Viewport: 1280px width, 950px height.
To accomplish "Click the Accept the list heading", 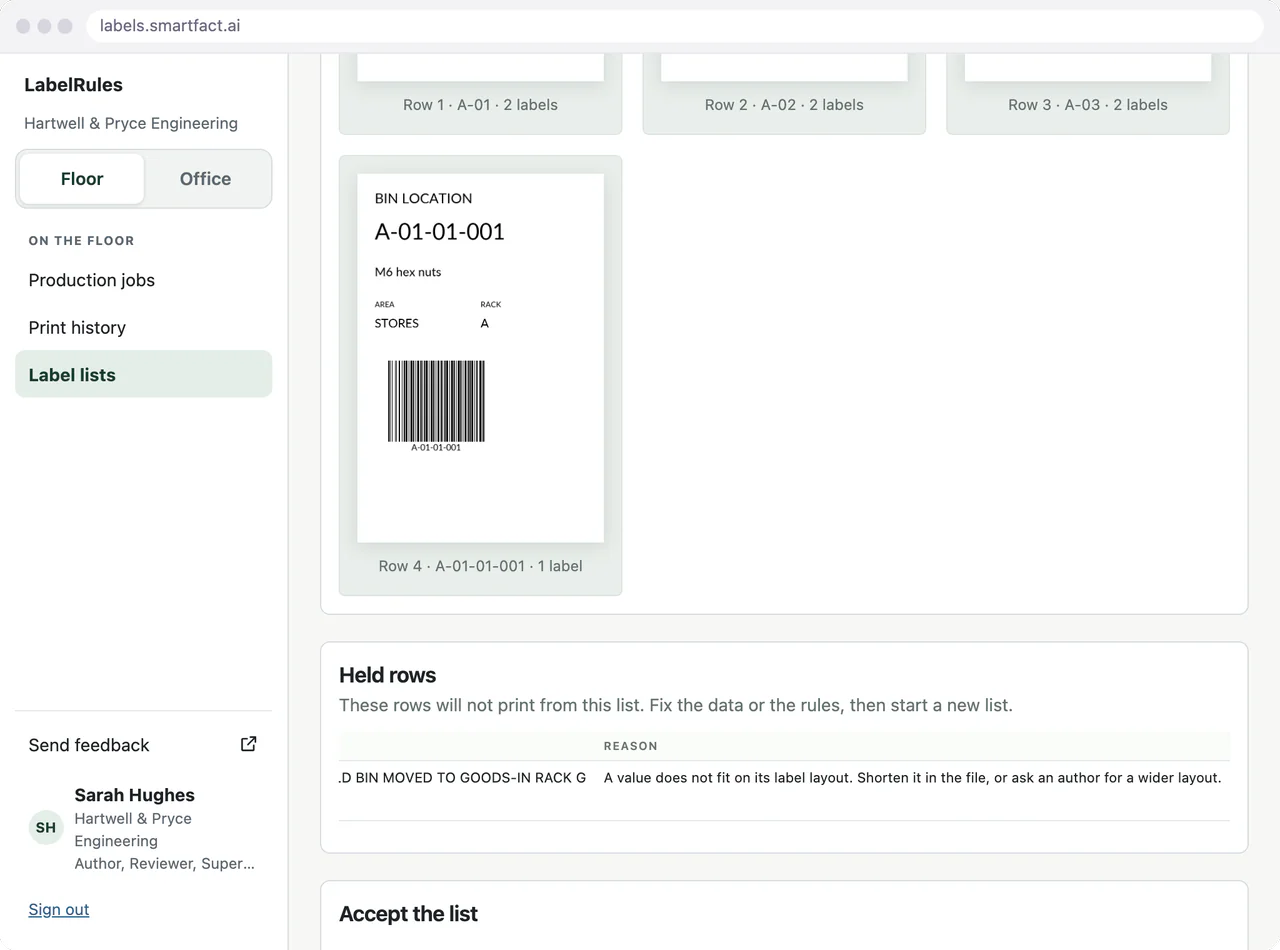I will [x=408, y=914].
